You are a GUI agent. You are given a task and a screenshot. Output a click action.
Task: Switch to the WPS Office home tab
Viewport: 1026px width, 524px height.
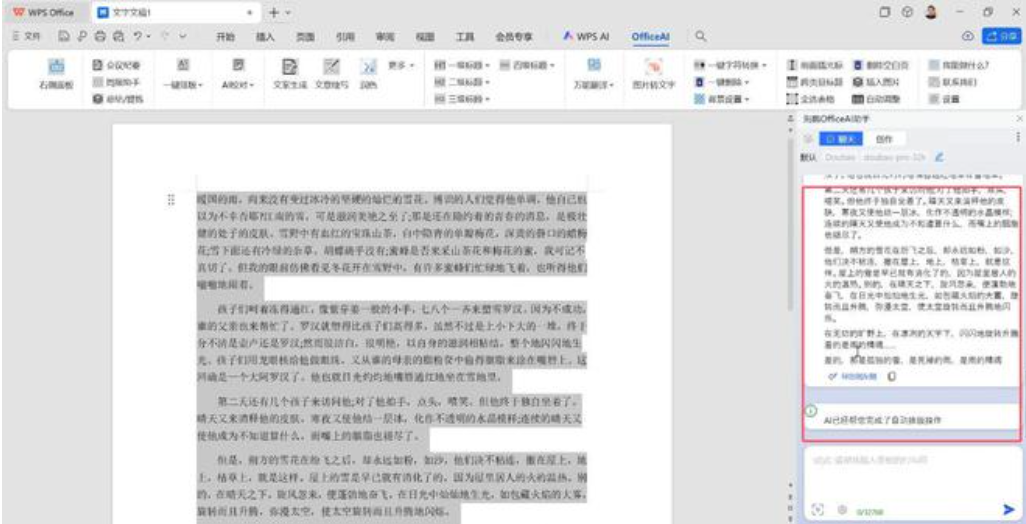coord(42,12)
